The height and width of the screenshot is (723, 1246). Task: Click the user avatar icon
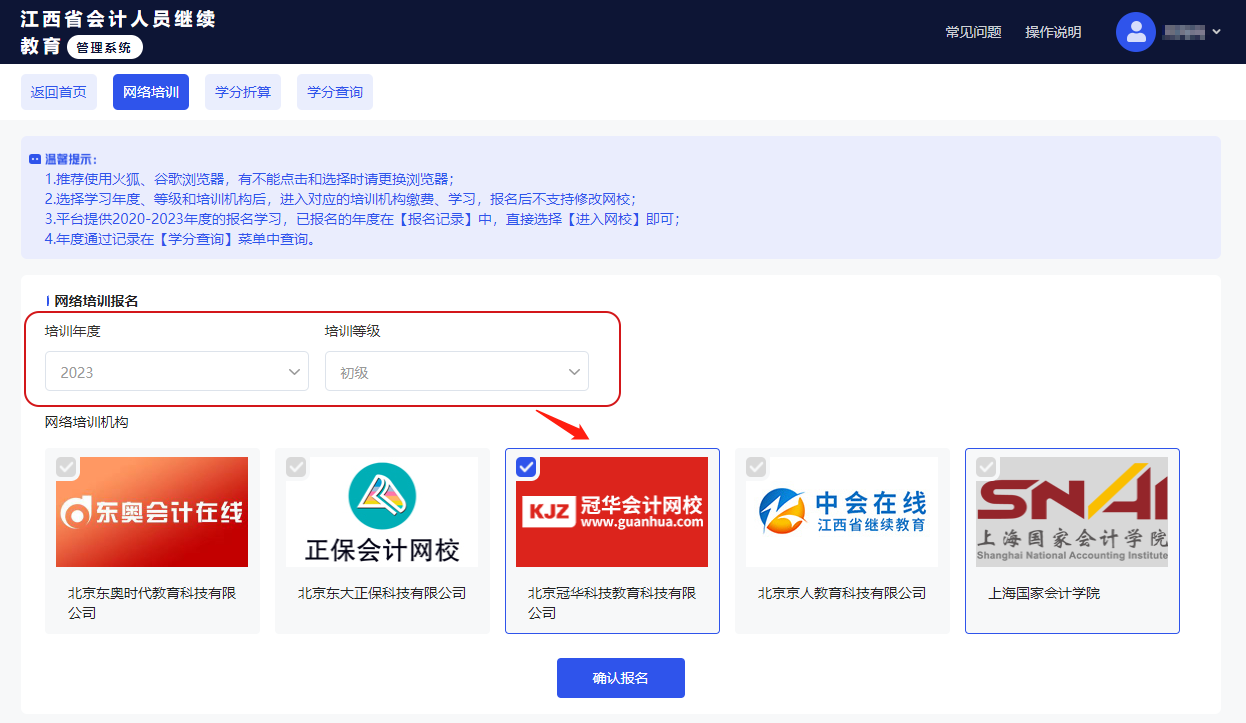click(x=1136, y=32)
